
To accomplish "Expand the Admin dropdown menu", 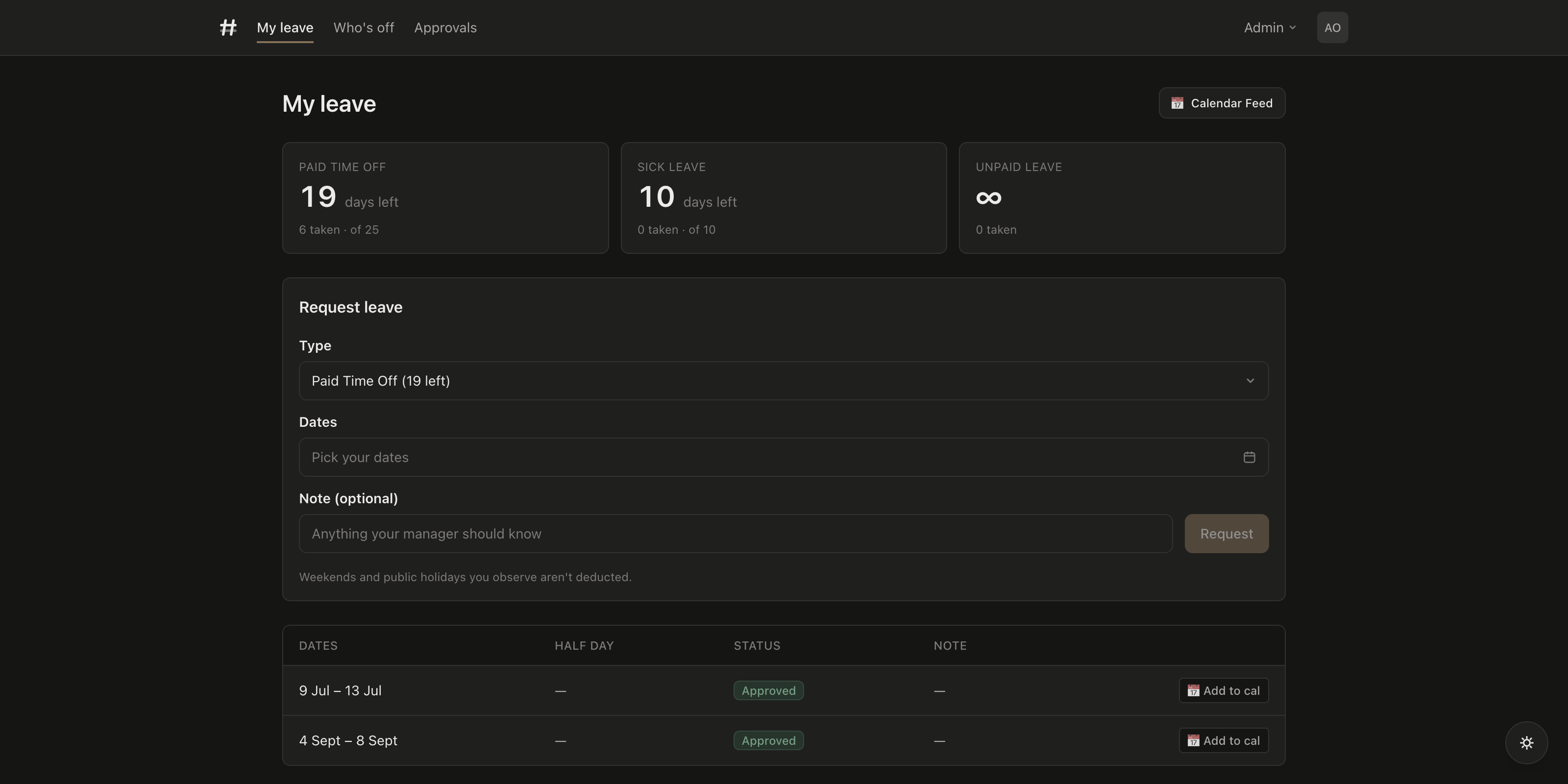I will click(1270, 27).
